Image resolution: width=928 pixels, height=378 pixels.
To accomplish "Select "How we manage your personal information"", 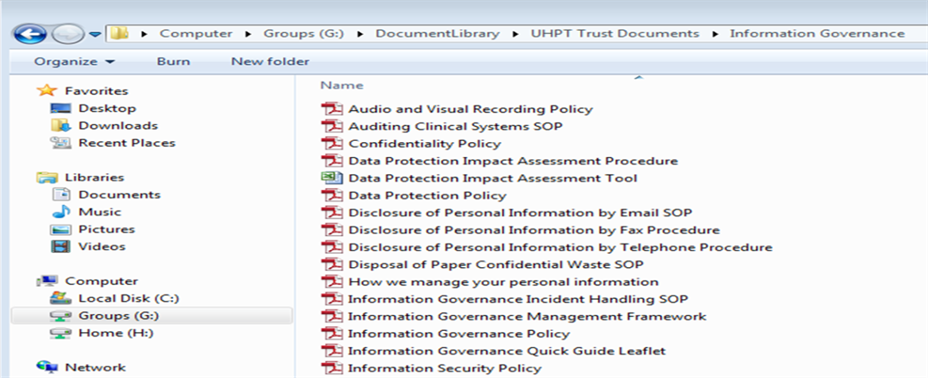I will coord(503,282).
